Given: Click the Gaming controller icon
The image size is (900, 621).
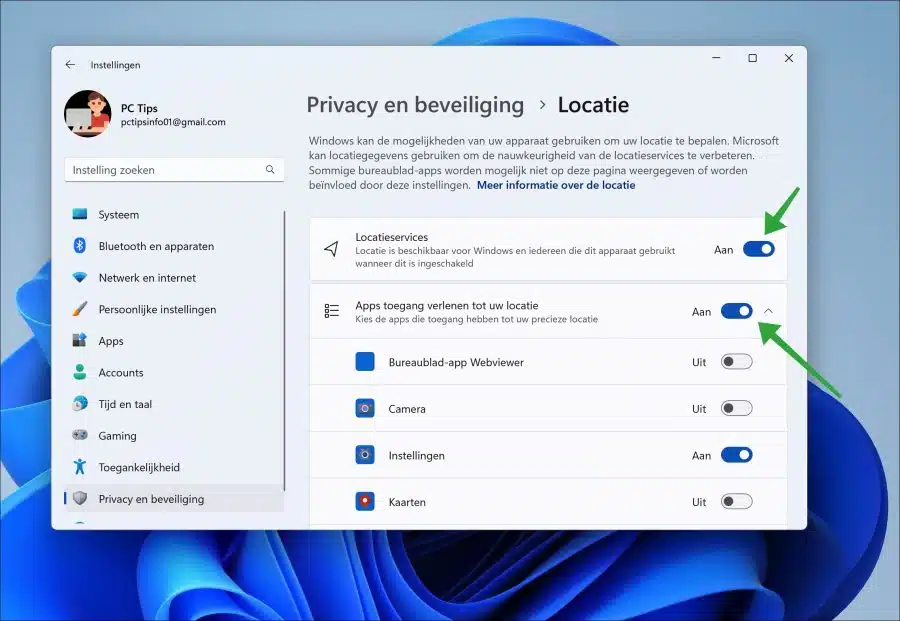Looking at the screenshot, I should coord(80,435).
